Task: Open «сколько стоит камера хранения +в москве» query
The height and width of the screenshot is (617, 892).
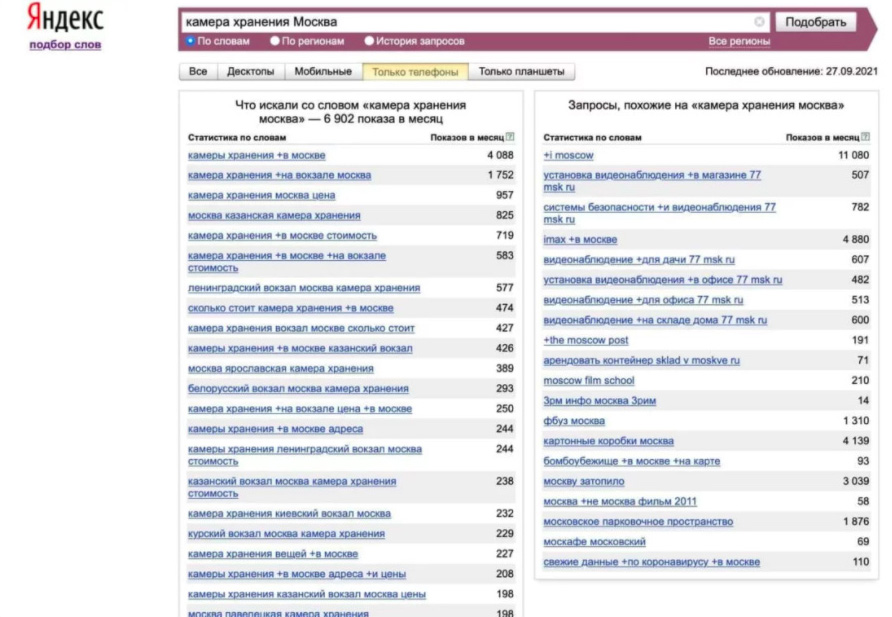Action: pos(291,308)
